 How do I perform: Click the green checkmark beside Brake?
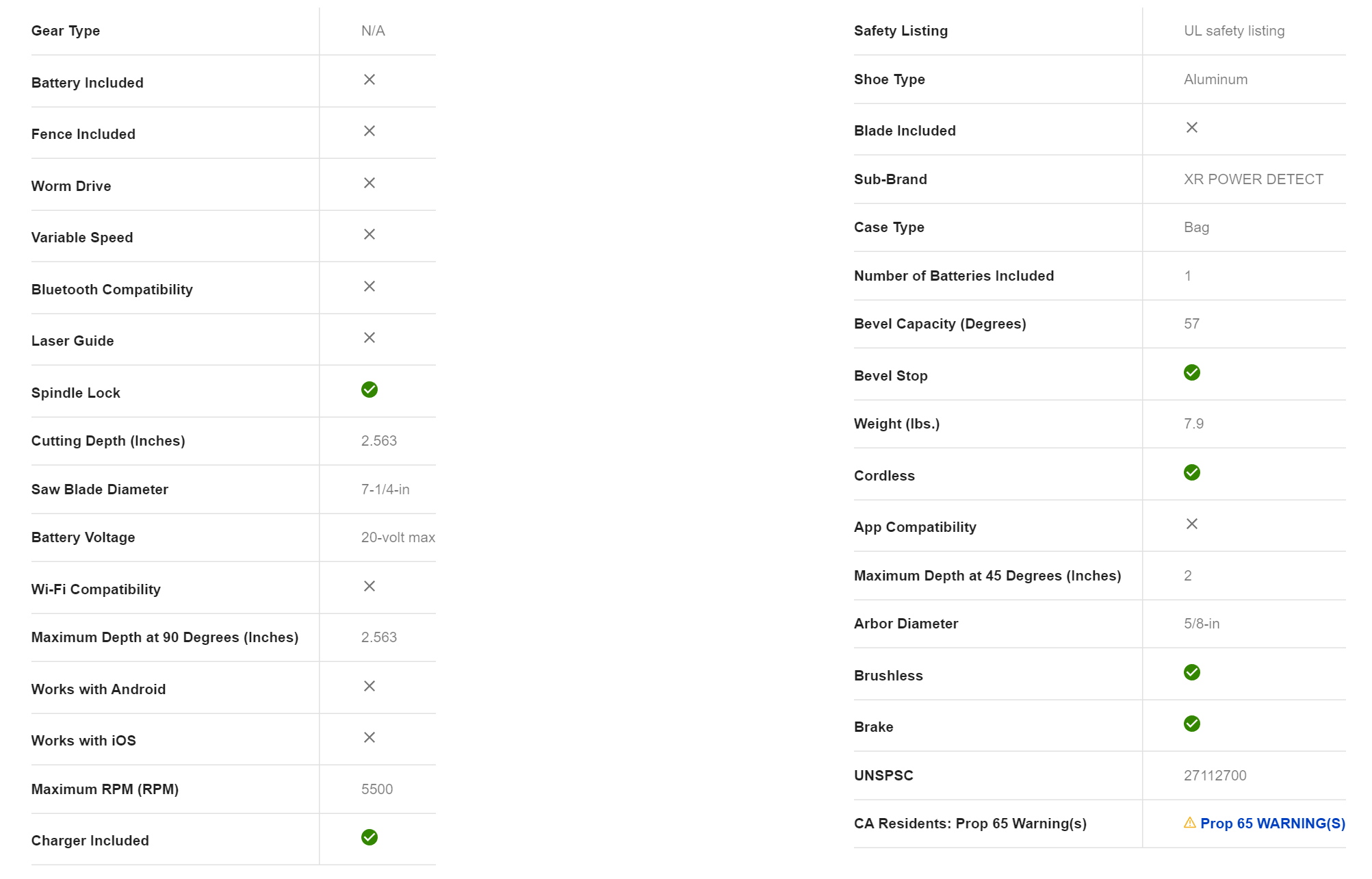1192,724
